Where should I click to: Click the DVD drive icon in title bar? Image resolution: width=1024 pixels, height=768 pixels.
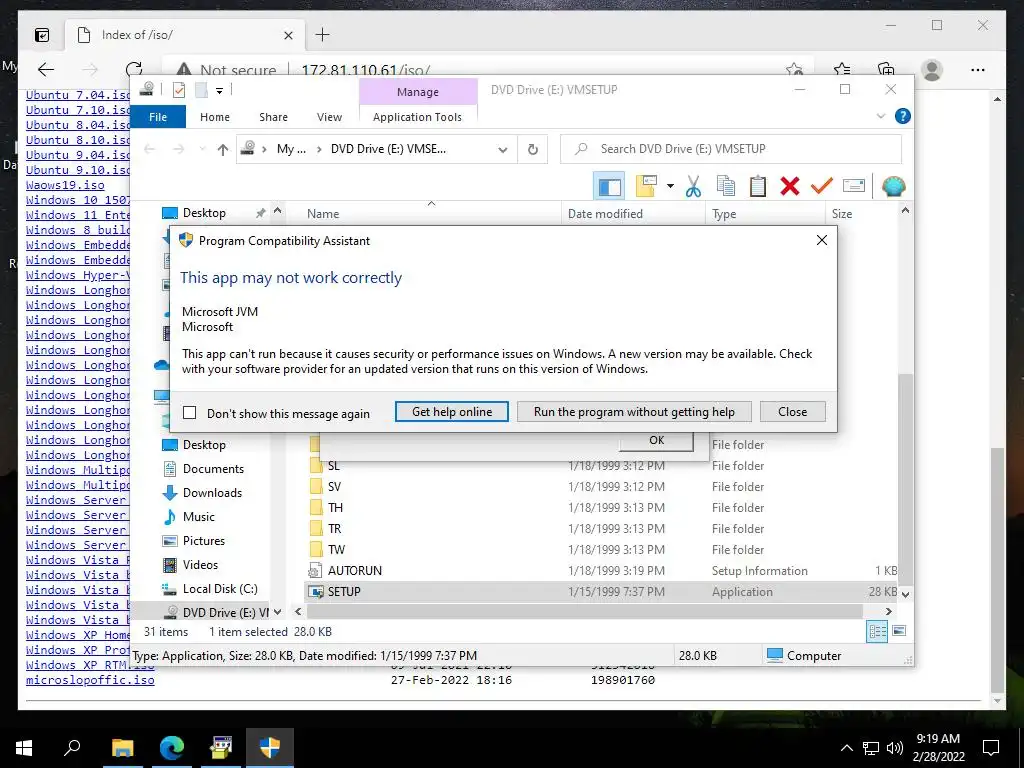(x=148, y=89)
